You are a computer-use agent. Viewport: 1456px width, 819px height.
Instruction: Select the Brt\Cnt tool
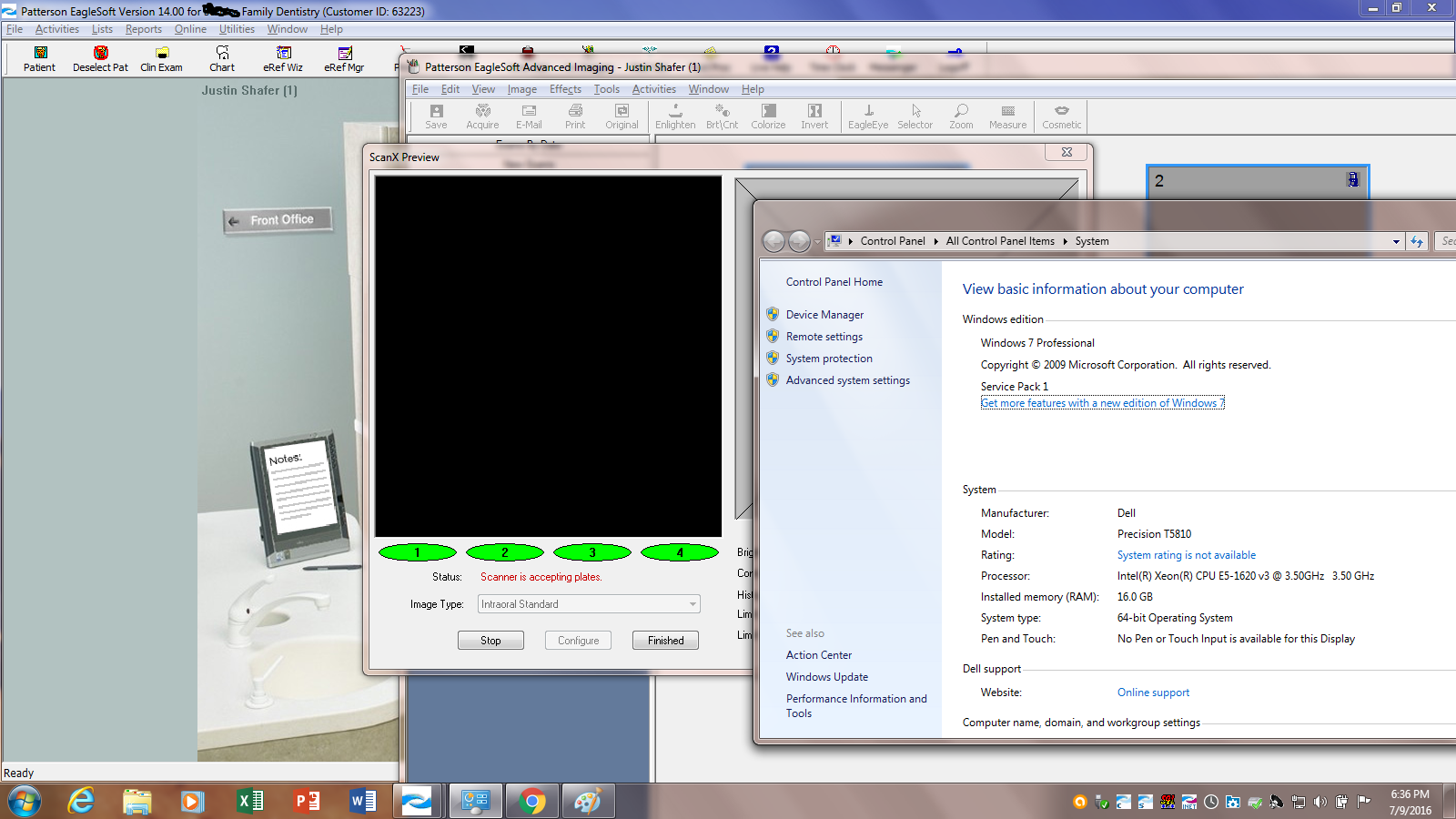(x=722, y=116)
